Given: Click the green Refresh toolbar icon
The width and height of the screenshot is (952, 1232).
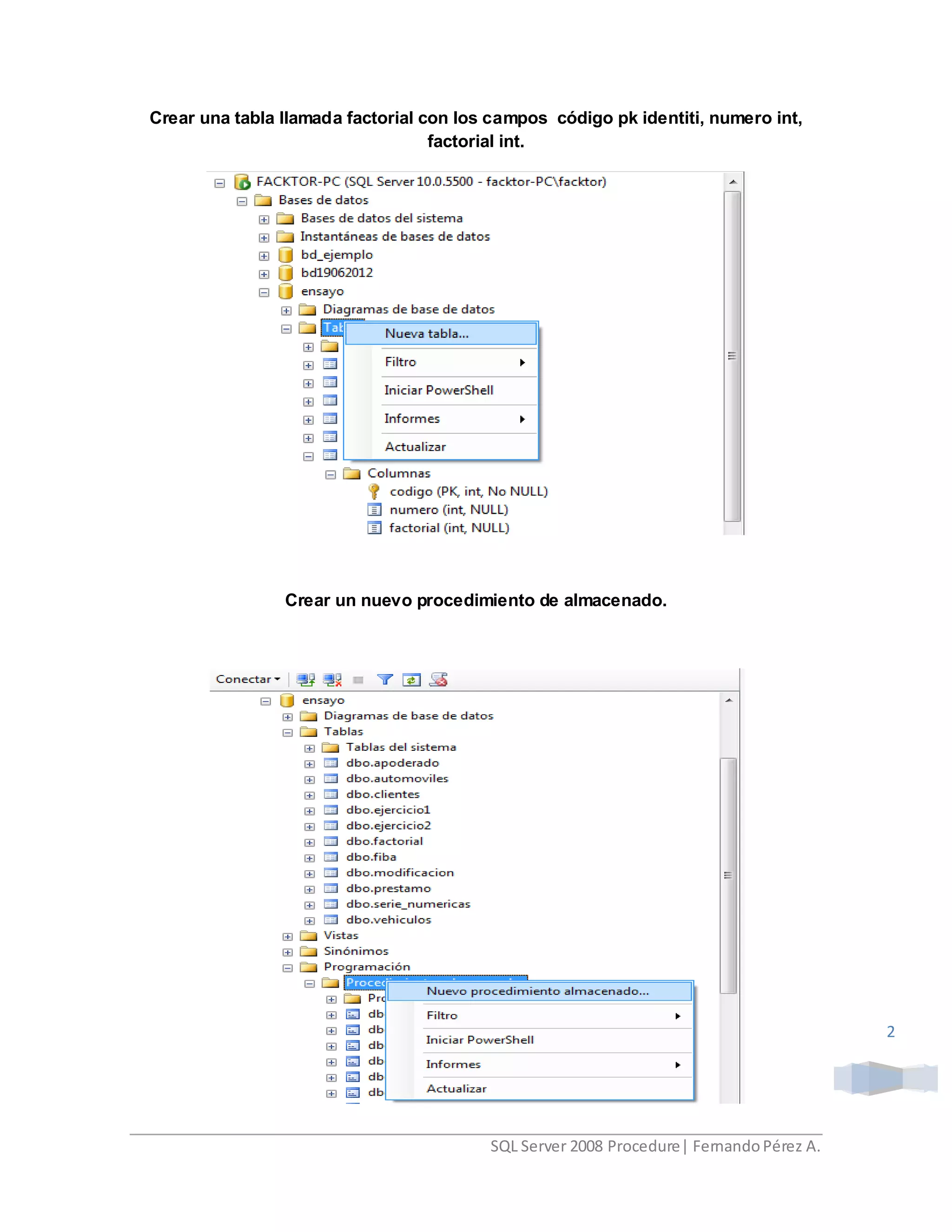Looking at the screenshot, I should tap(411, 680).
